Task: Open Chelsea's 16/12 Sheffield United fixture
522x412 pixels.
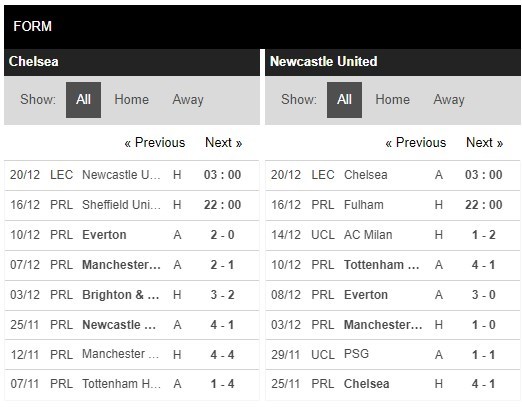Action: (x=132, y=205)
